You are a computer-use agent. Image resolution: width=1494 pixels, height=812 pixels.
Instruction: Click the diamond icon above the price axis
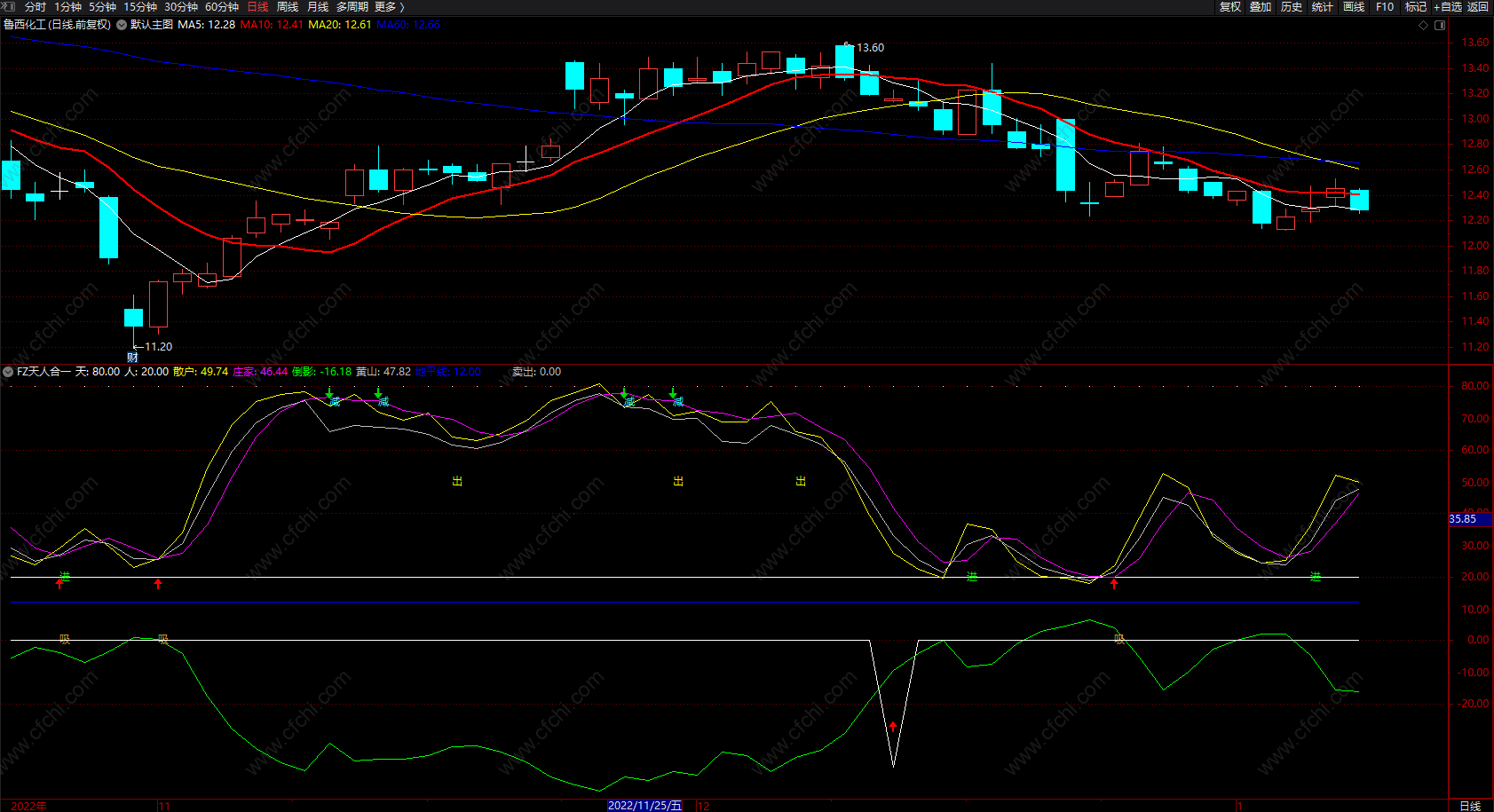click(x=1423, y=25)
